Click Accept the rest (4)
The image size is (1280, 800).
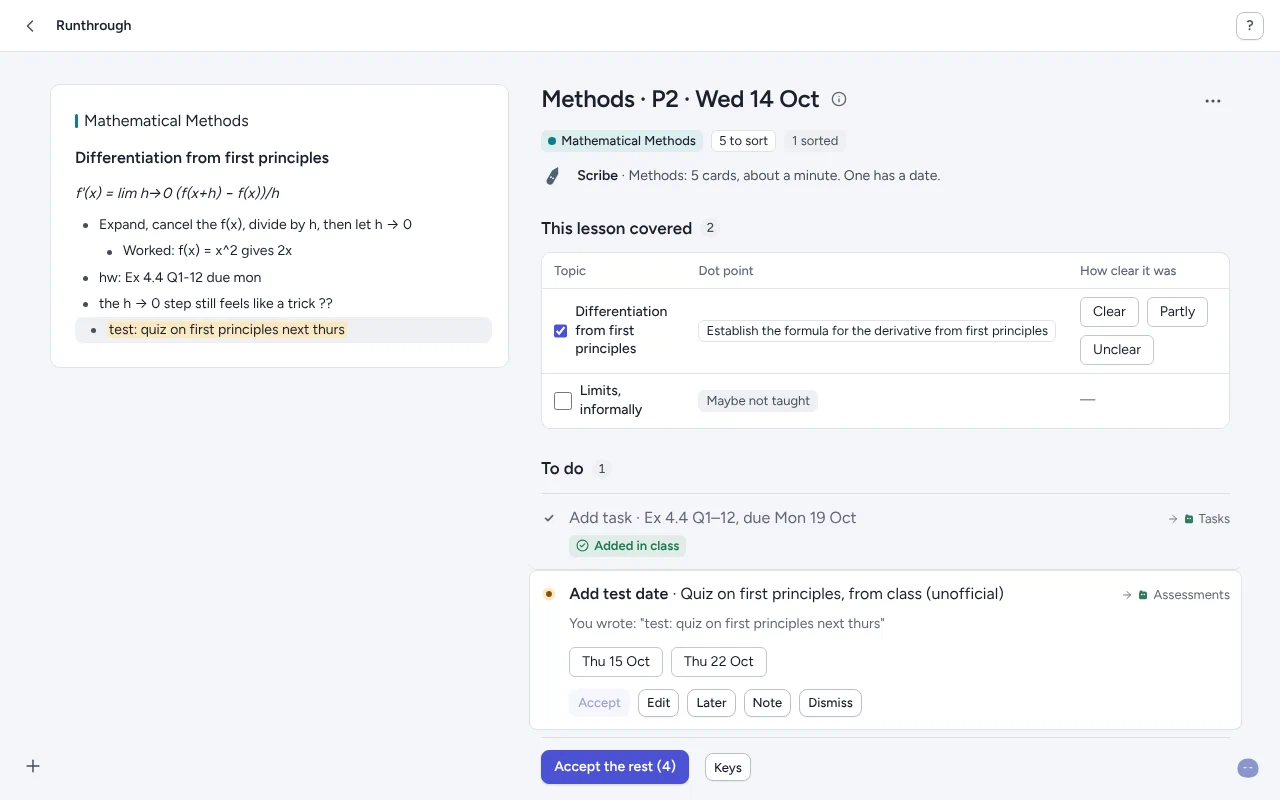[615, 767]
